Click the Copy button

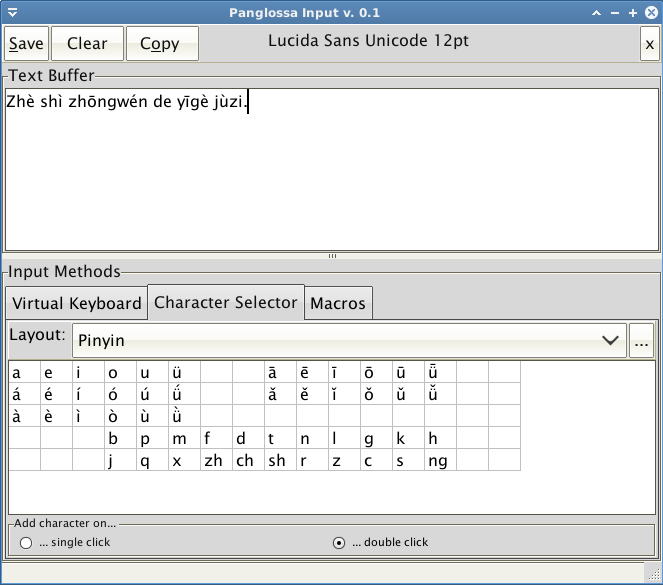[x=160, y=43]
